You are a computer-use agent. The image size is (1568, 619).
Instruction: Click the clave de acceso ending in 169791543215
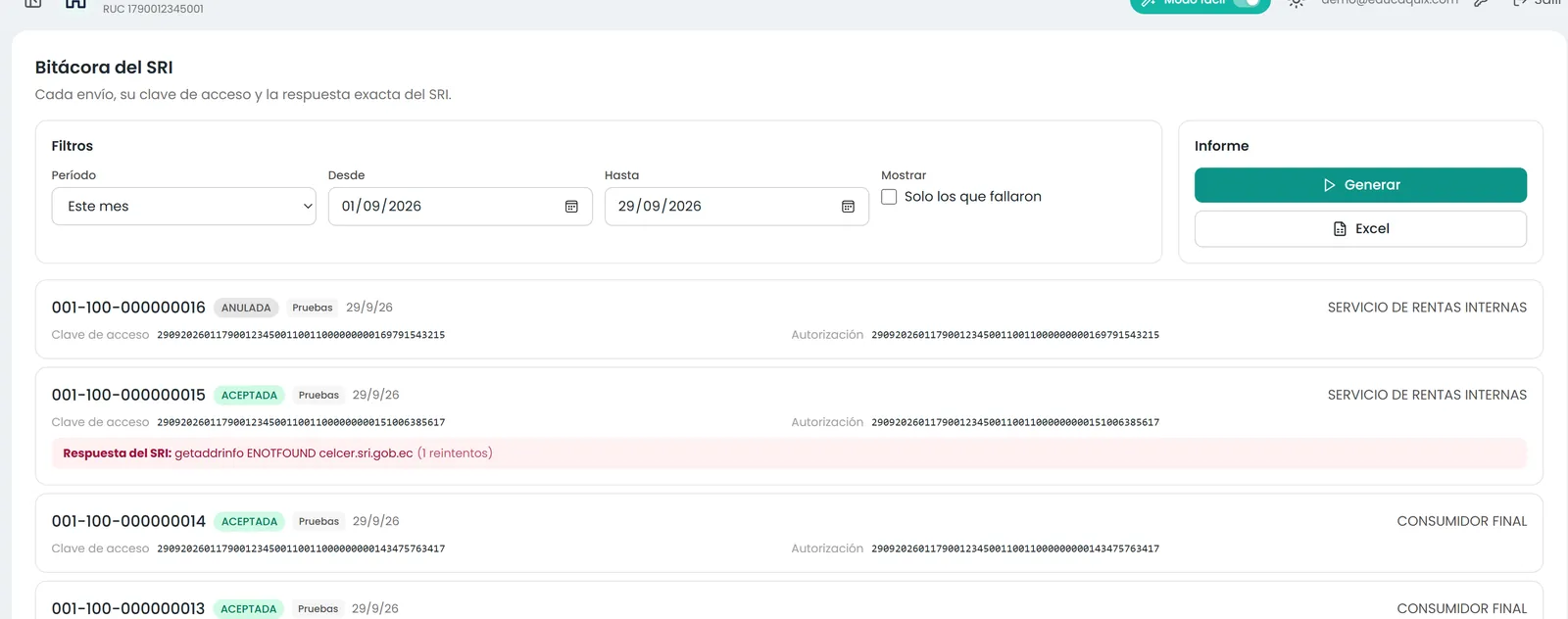click(x=301, y=335)
